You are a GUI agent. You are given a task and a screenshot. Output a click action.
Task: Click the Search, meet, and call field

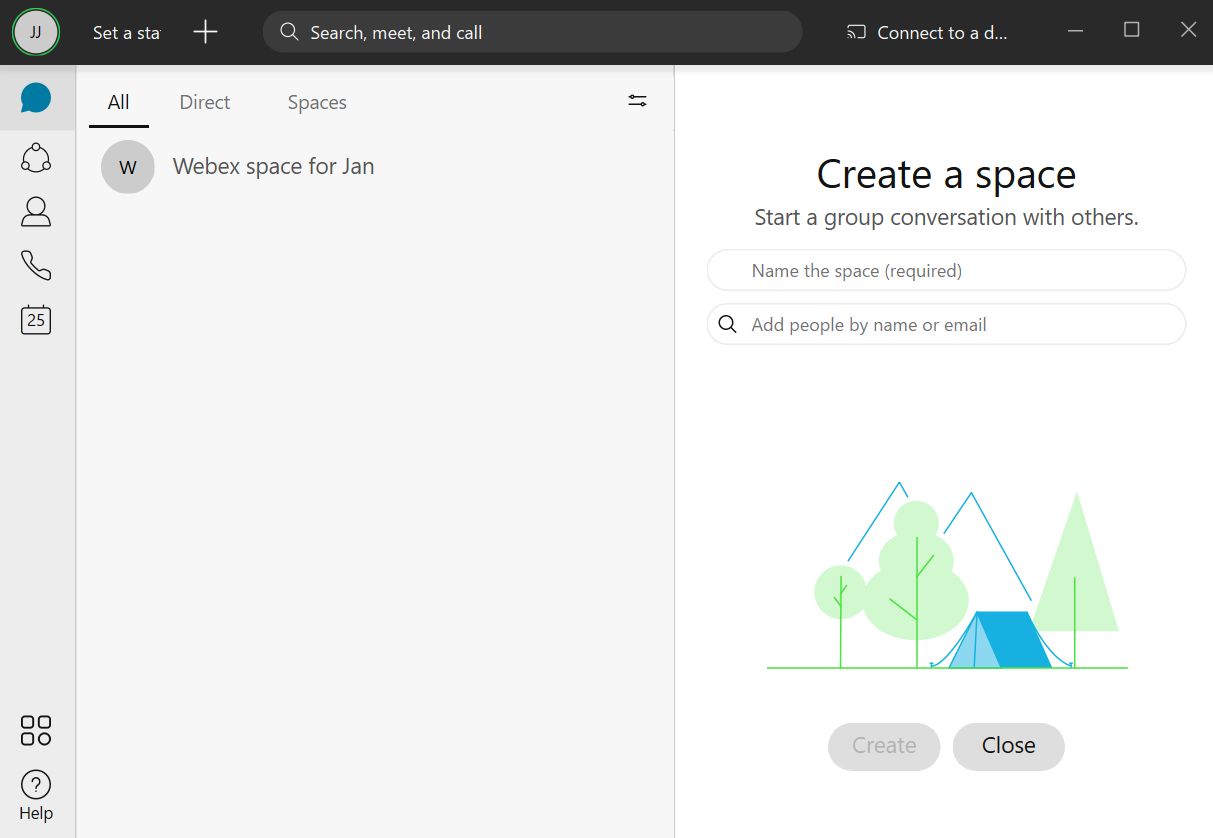pyautogui.click(x=532, y=32)
